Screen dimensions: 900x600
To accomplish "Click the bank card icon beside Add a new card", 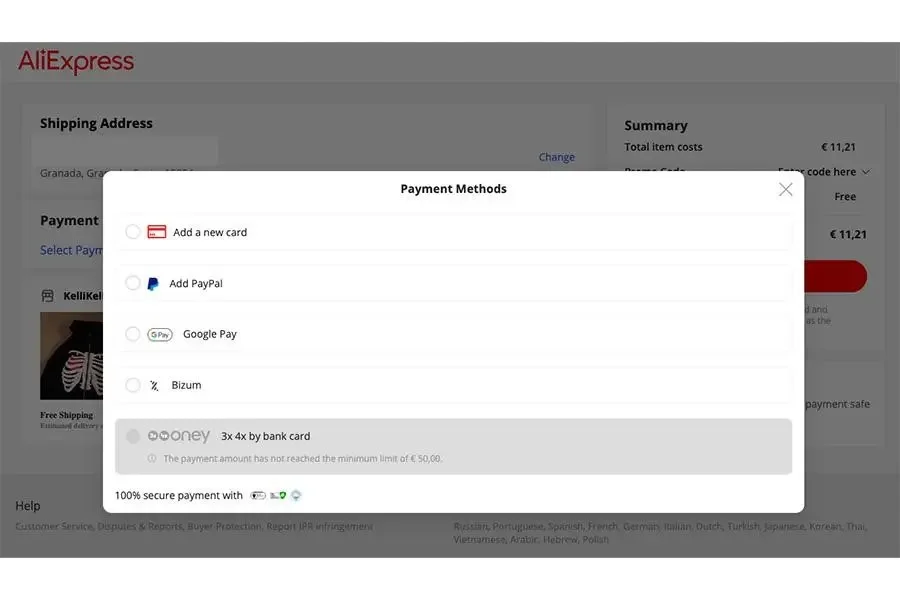I will point(157,231).
